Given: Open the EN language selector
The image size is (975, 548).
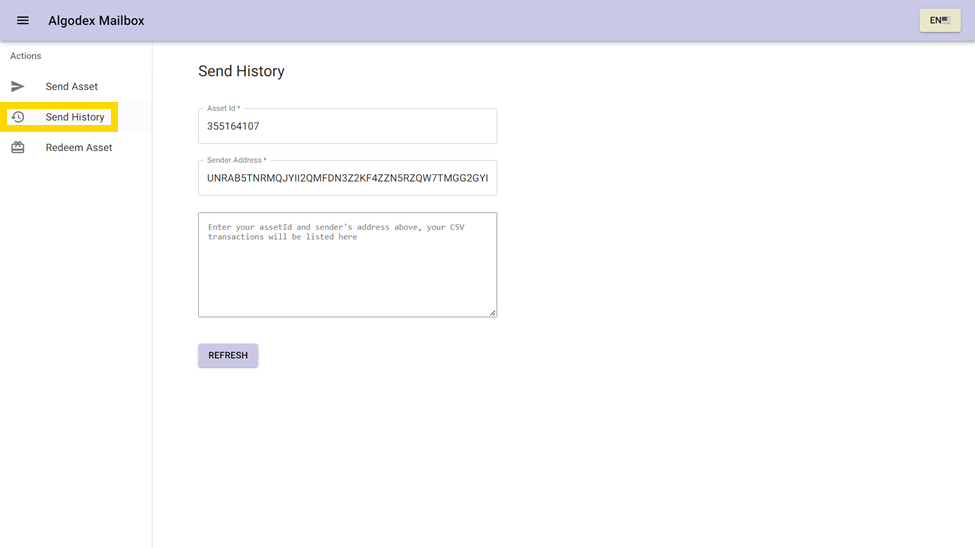Looking at the screenshot, I should [x=939, y=20].
